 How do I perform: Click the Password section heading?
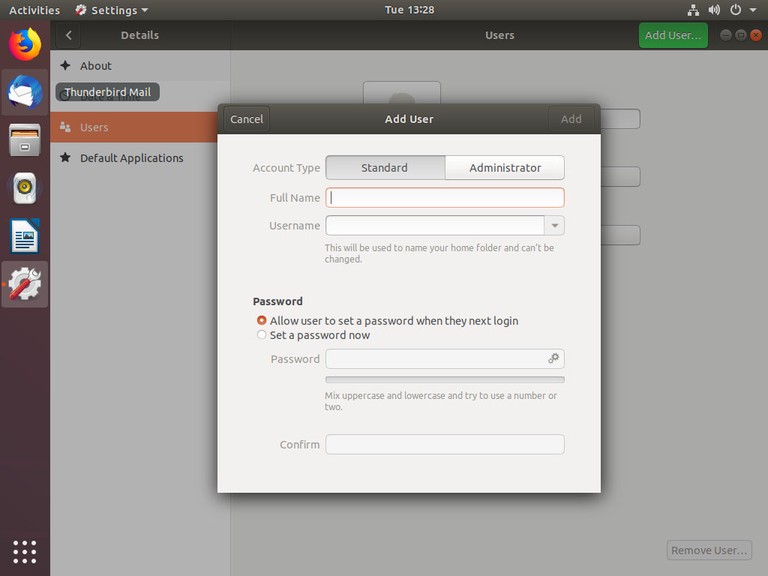tap(278, 301)
